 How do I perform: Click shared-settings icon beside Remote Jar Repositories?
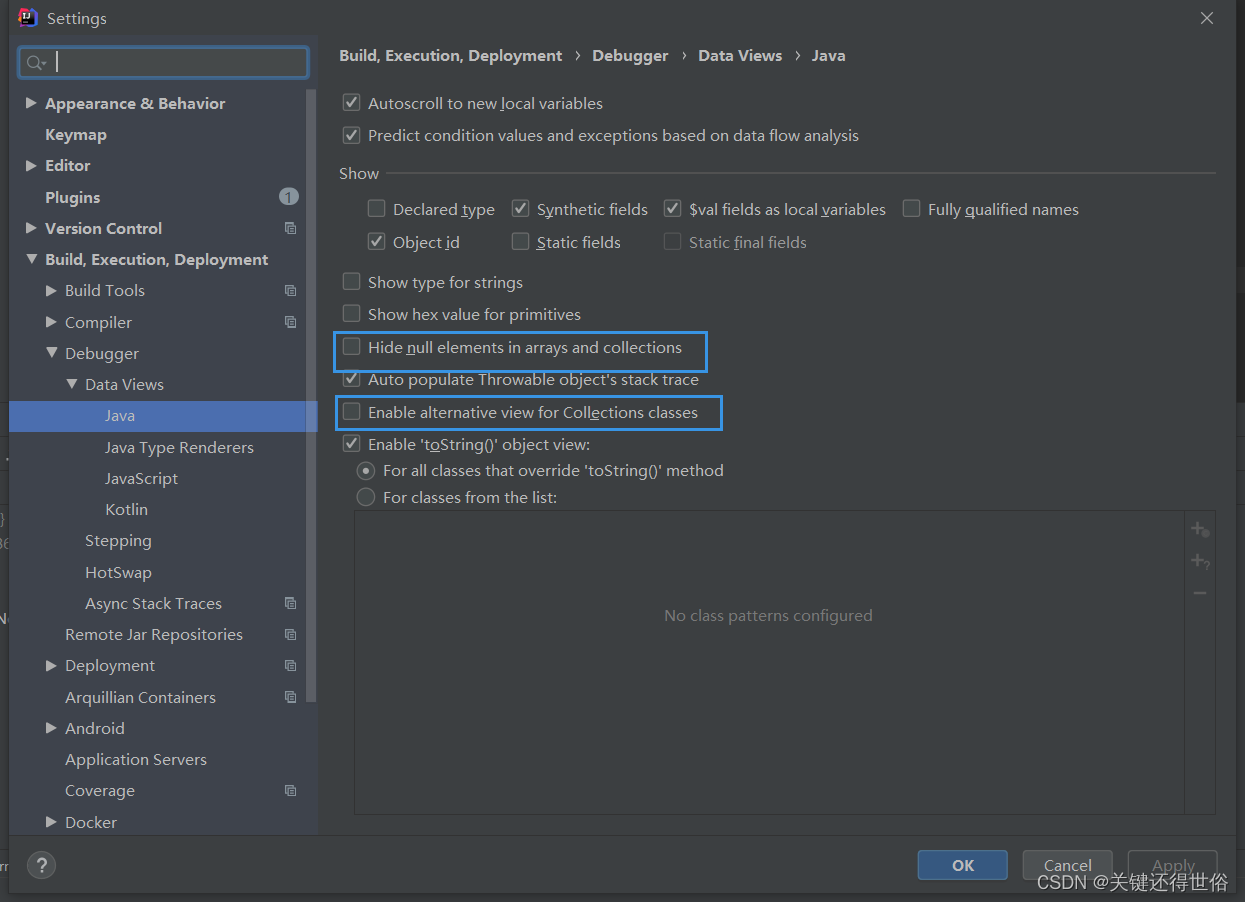(x=290, y=634)
